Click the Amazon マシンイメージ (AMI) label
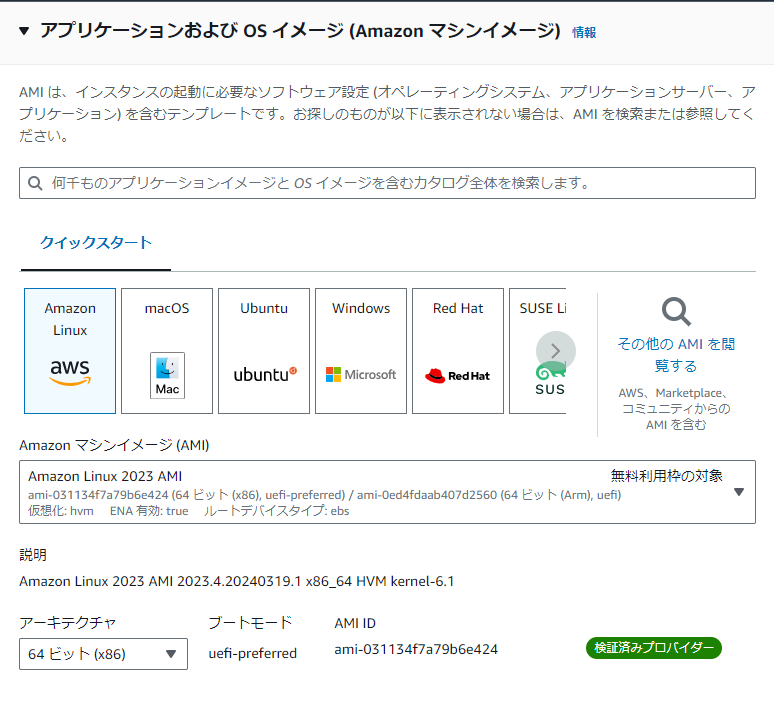This screenshot has height=719, width=774. point(114,445)
